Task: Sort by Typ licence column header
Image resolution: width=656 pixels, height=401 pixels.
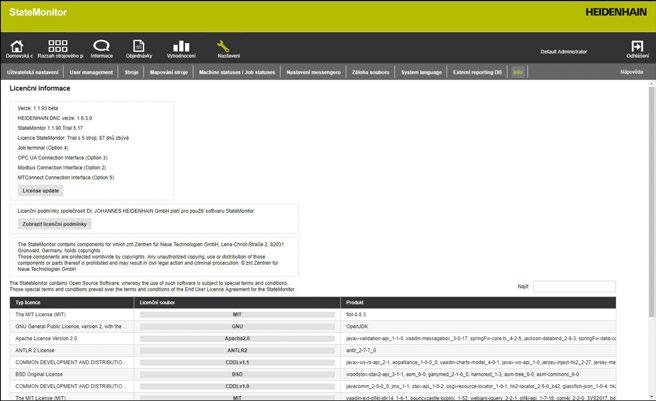Action: click(72, 302)
